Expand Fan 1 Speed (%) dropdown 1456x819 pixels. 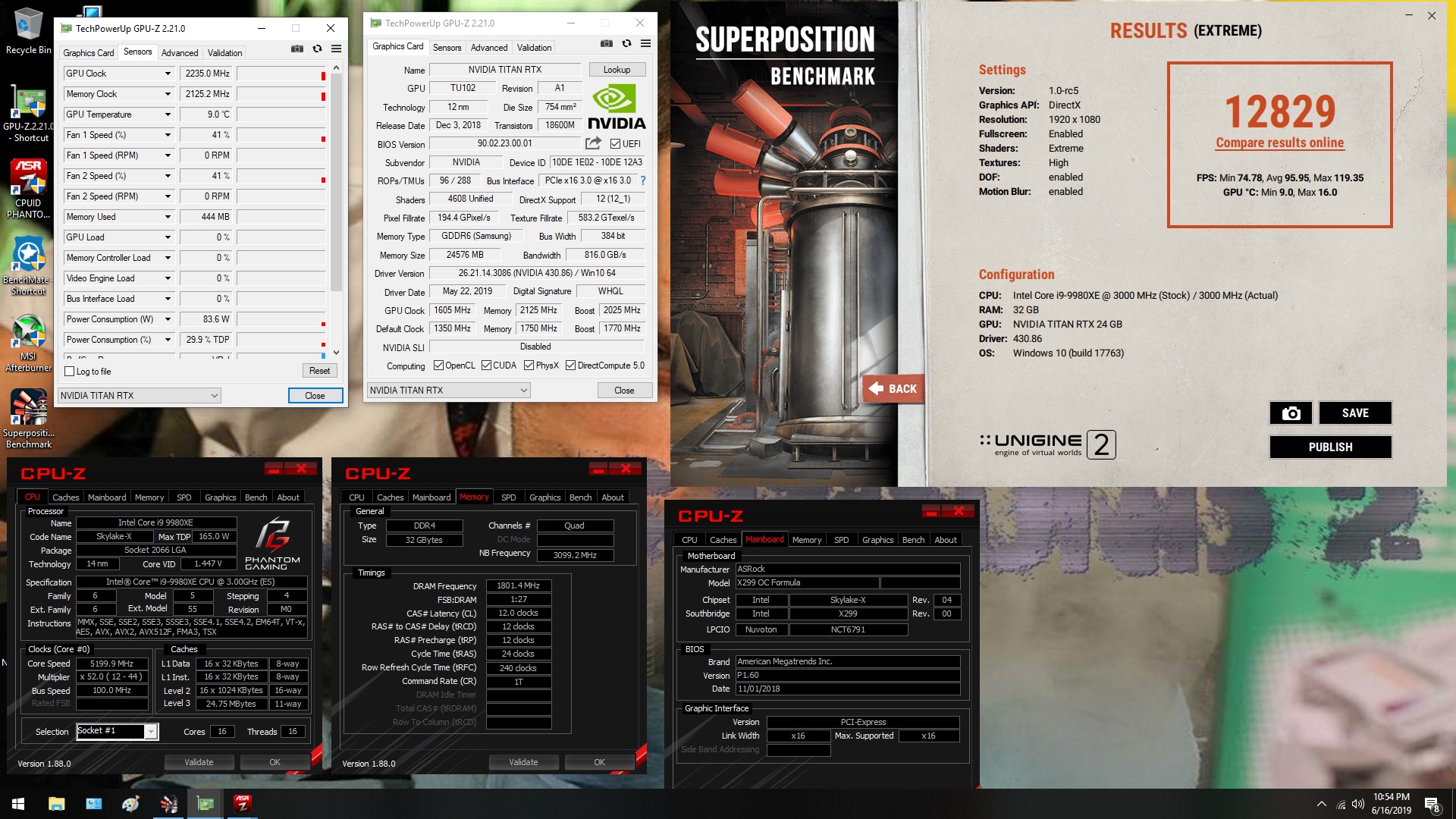pos(168,135)
